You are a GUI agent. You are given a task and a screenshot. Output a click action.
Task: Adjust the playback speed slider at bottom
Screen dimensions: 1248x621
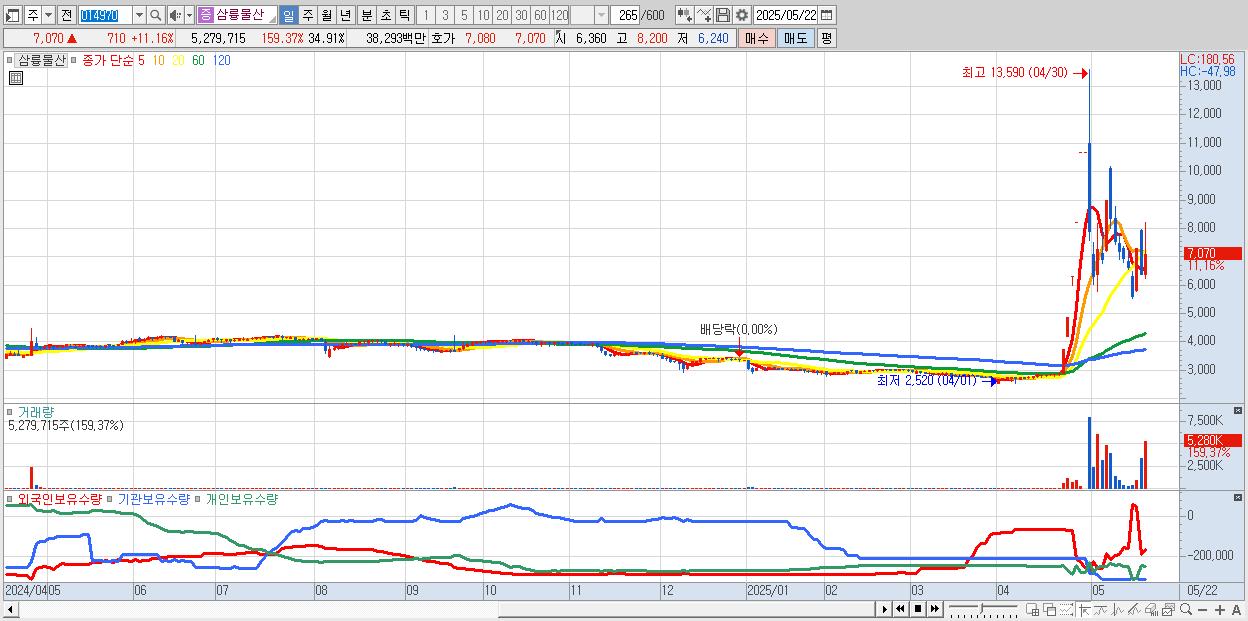coord(983,609)
